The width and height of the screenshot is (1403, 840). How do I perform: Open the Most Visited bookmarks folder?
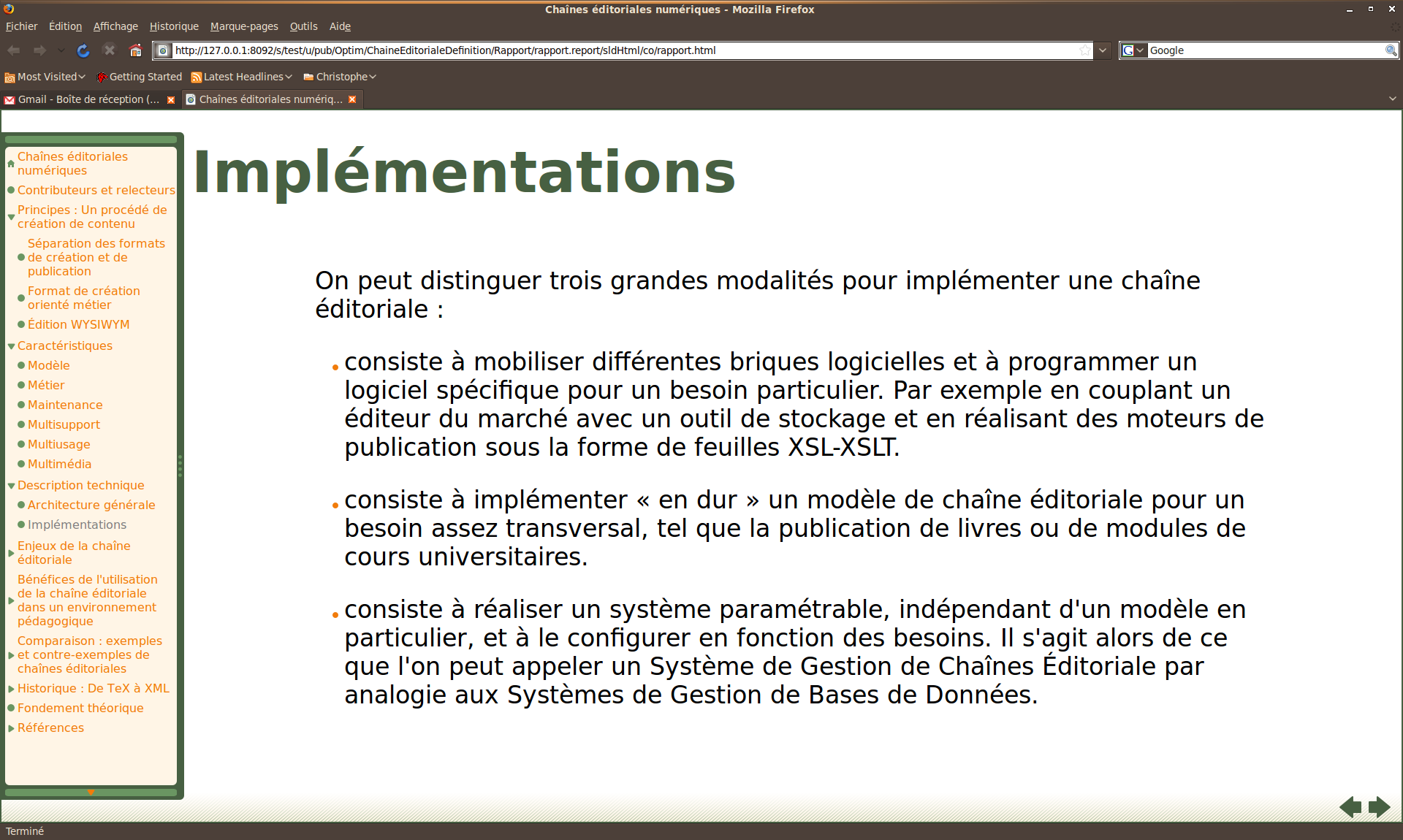click(45, 77)
